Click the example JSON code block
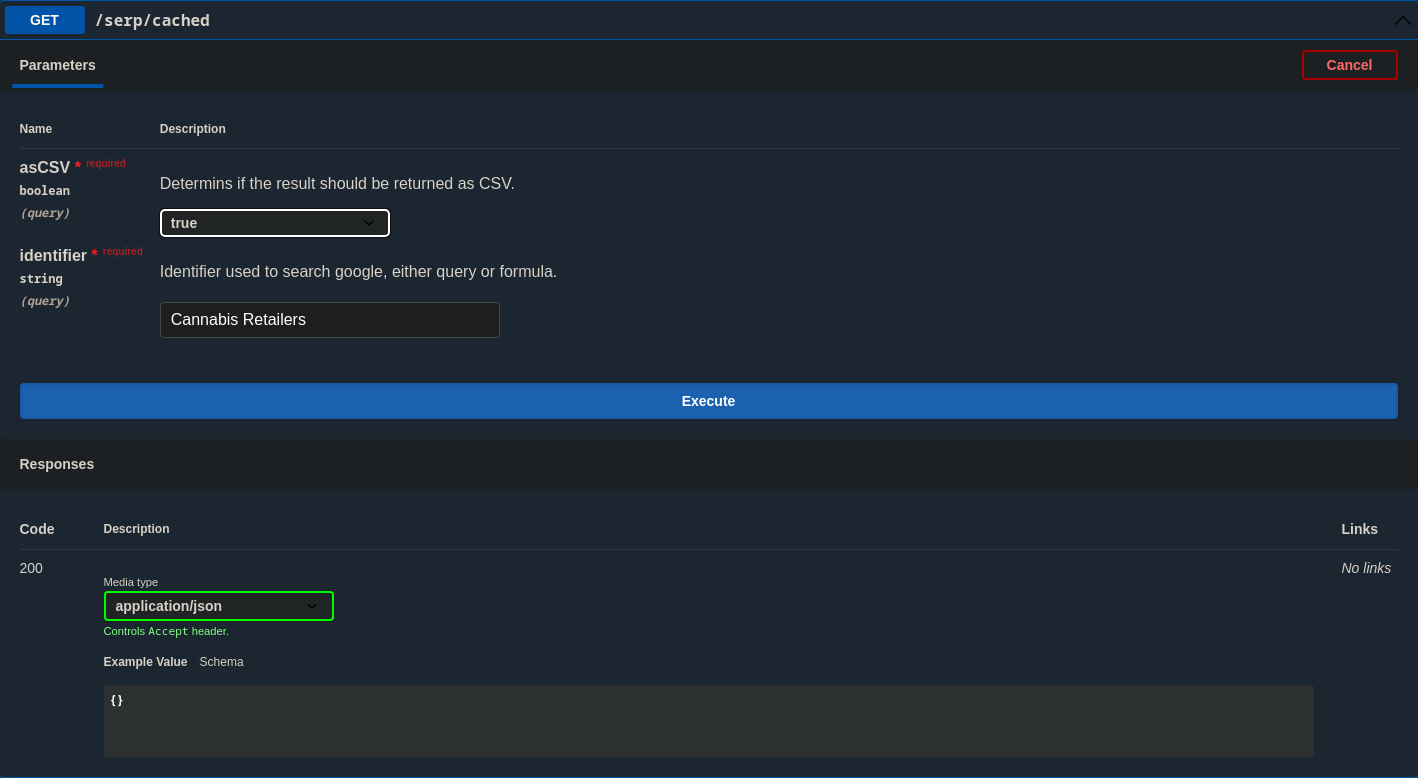The image size is (1418, 778). point(708,720)
